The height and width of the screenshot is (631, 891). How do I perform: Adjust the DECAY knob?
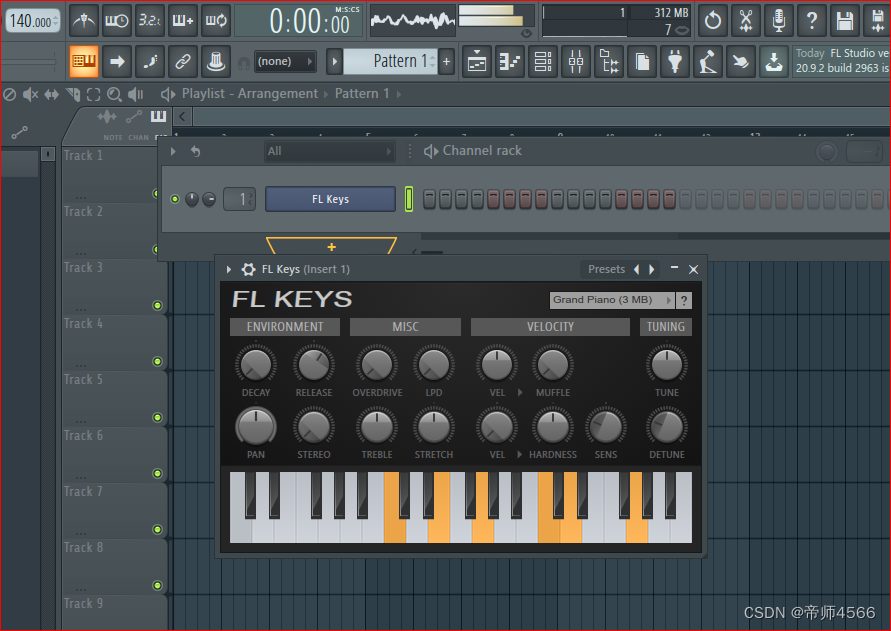pos(256,364)
